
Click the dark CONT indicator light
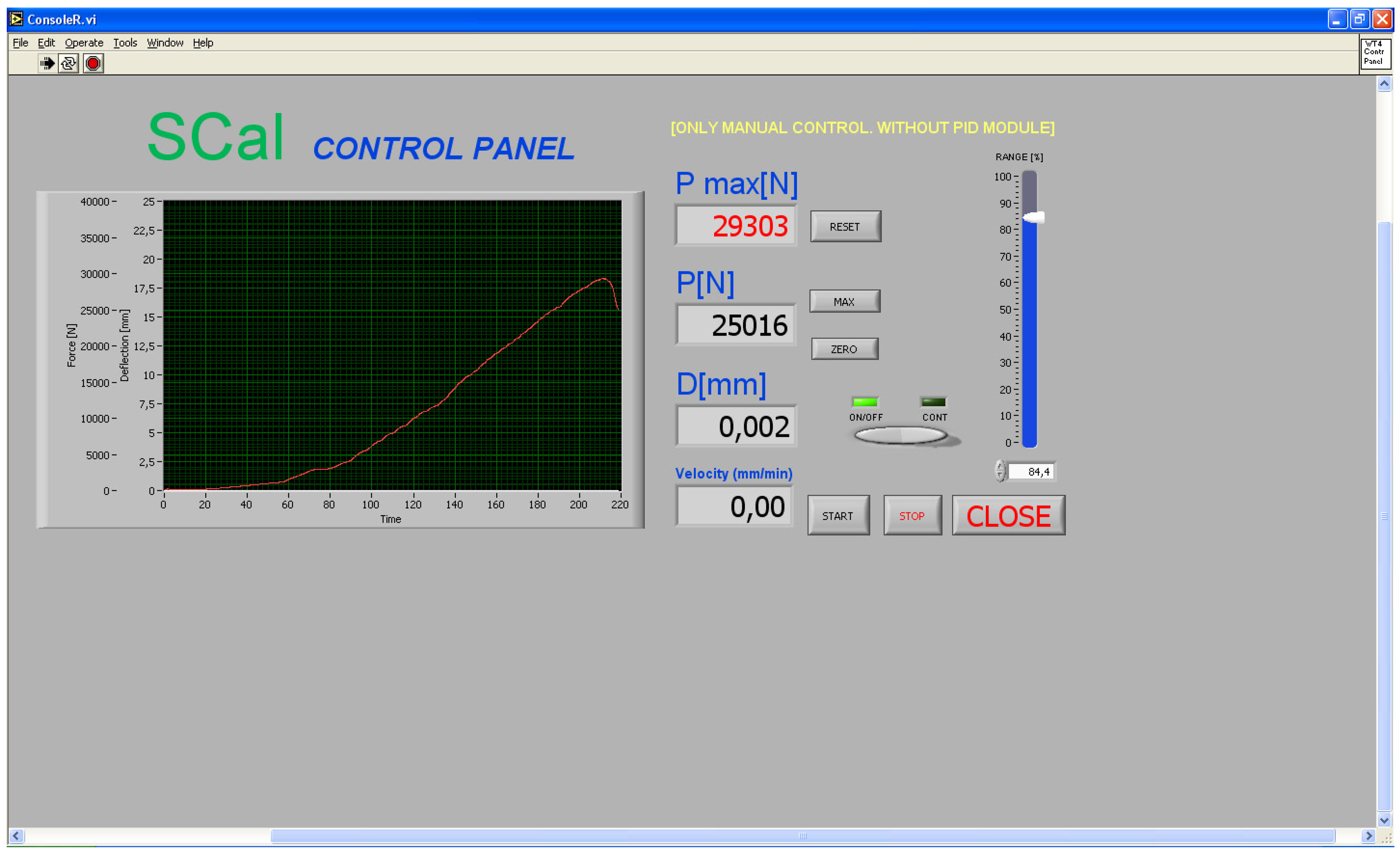933,402
